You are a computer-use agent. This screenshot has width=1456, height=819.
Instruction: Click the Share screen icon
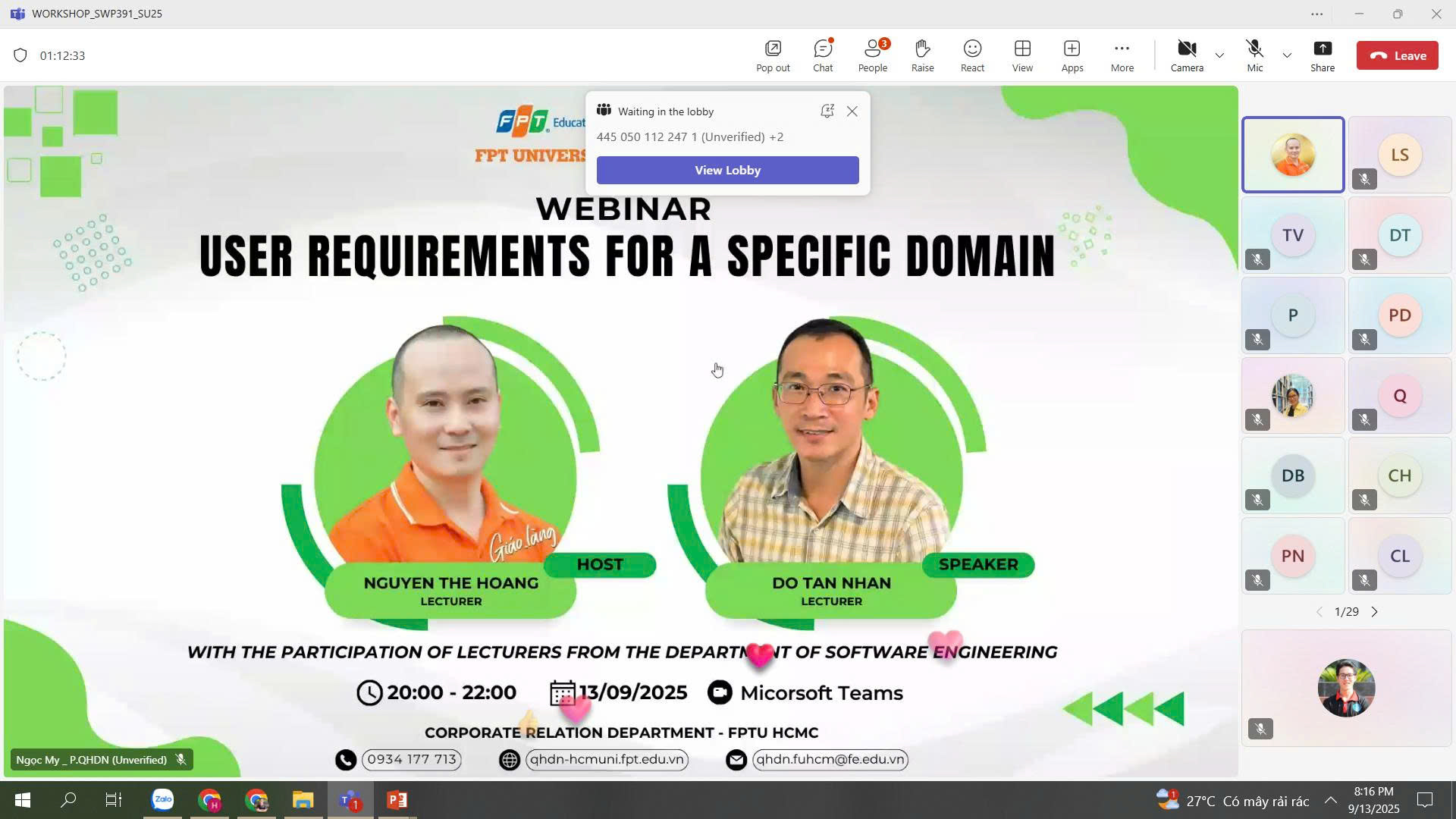[x=1322, y=55]
